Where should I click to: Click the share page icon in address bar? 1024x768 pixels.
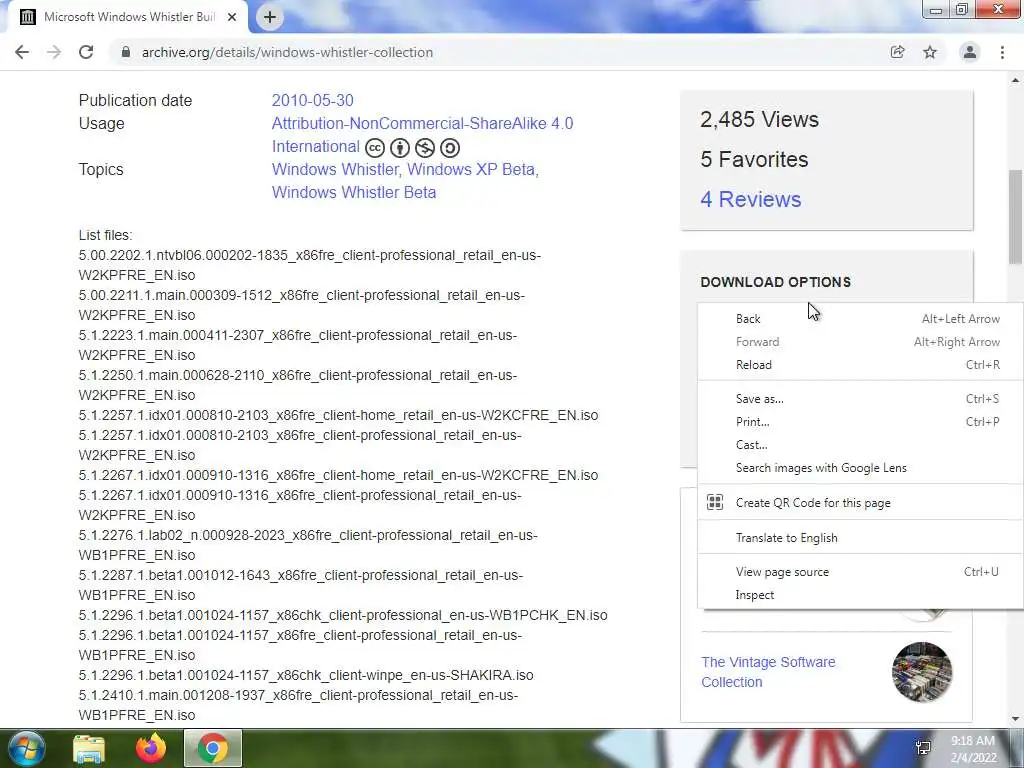point(897,52)
